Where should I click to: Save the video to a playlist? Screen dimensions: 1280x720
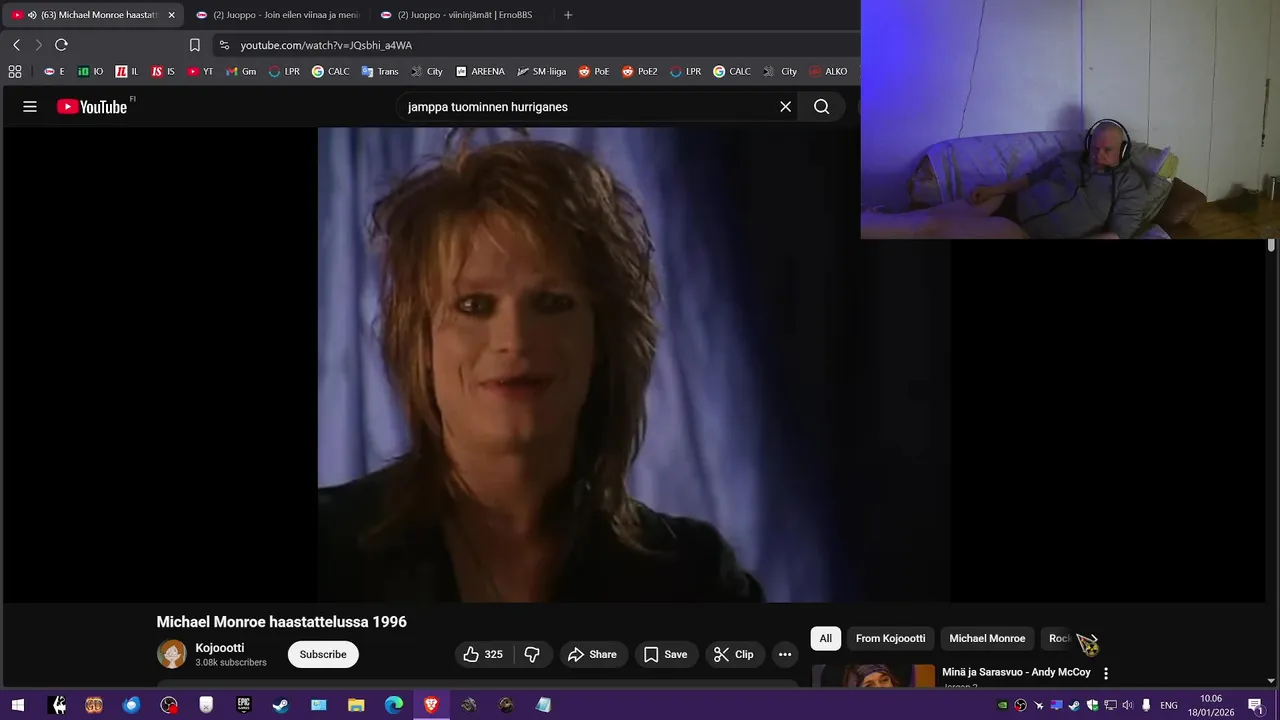pos(666,654)
